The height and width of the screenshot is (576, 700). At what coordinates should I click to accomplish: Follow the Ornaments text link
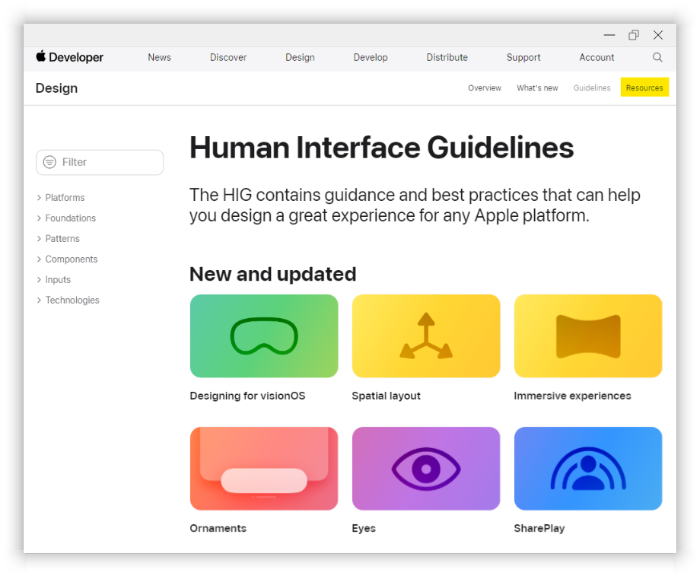coord(218,528)
